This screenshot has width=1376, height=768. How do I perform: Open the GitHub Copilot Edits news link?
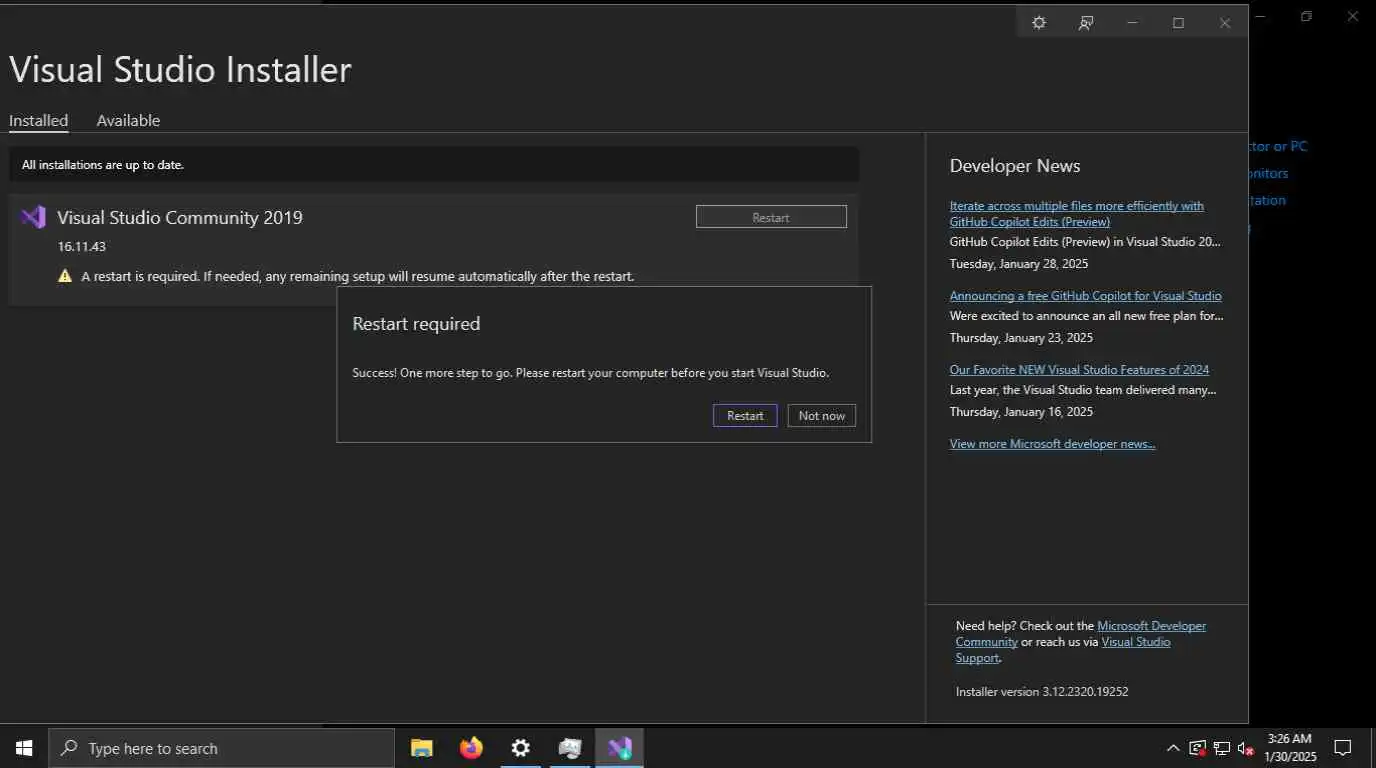1076,213
